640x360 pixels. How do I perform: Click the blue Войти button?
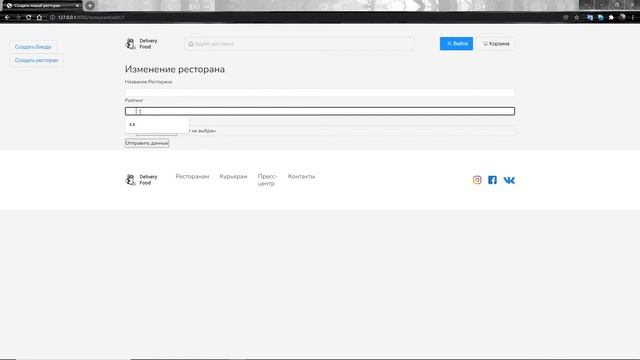456,44
